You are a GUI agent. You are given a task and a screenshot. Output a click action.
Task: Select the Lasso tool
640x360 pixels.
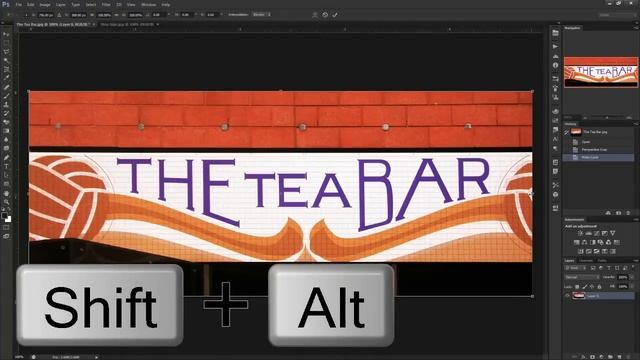(x=6, y=52)
